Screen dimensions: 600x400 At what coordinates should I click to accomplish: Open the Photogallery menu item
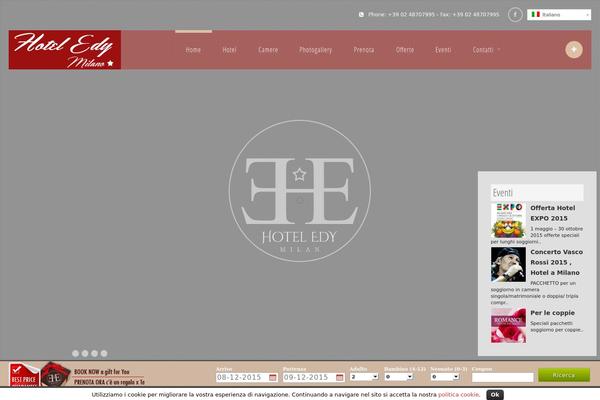316,50
